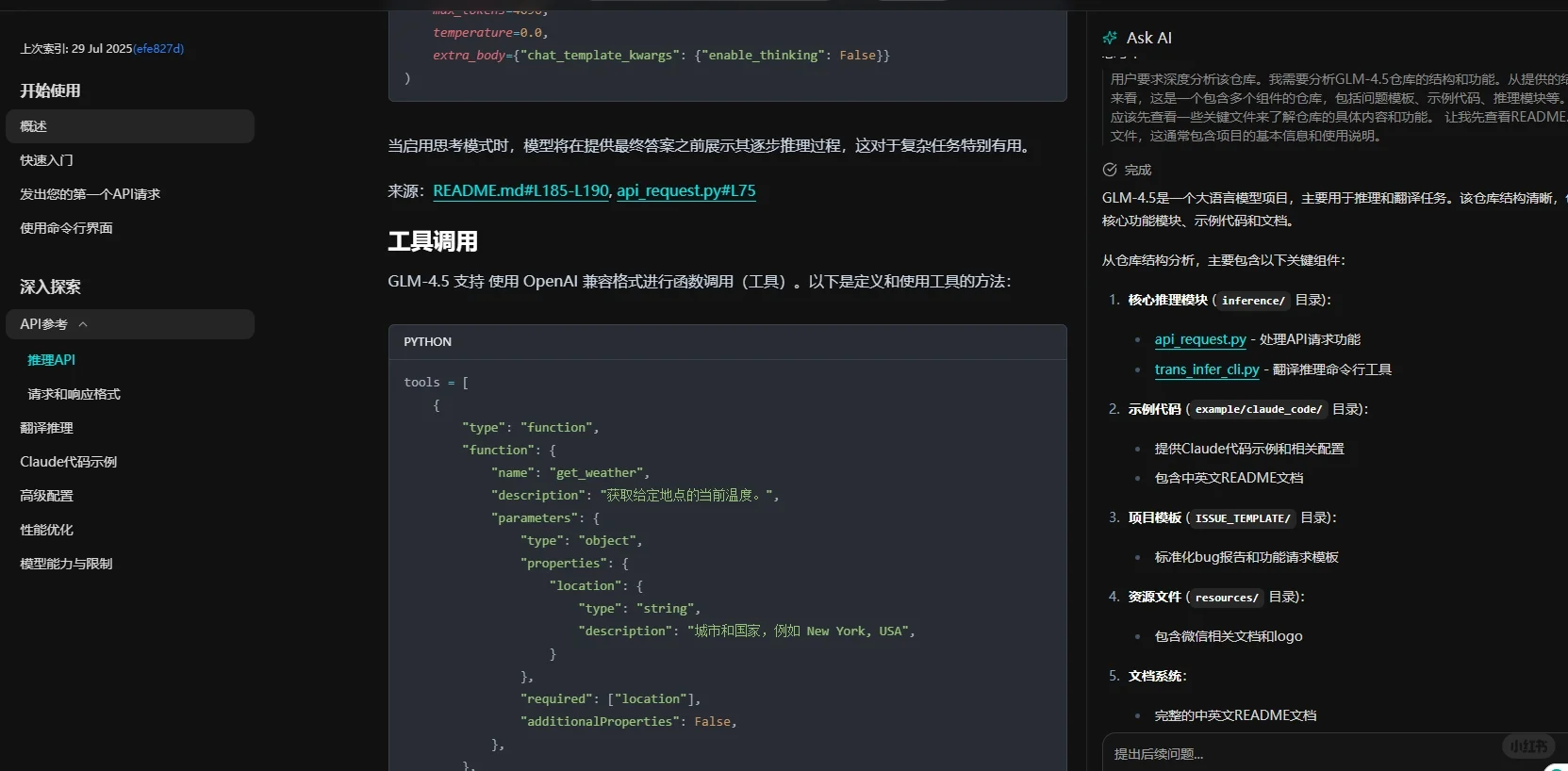This screenshot has width=1568, height=771.
Task: Click the check-circle icon beside 完成
Action: (1110, 170)
